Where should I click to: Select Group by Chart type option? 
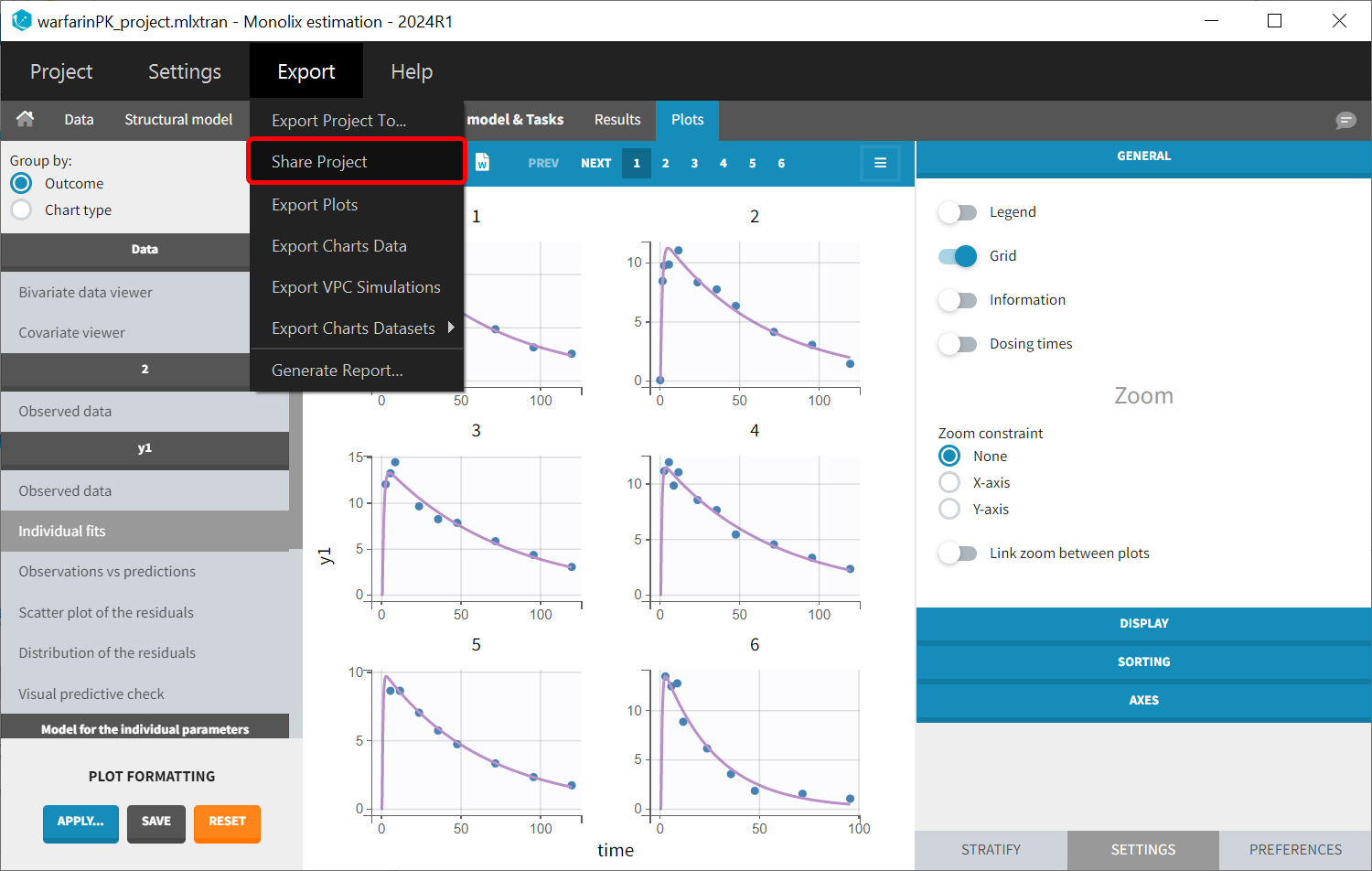21,210
